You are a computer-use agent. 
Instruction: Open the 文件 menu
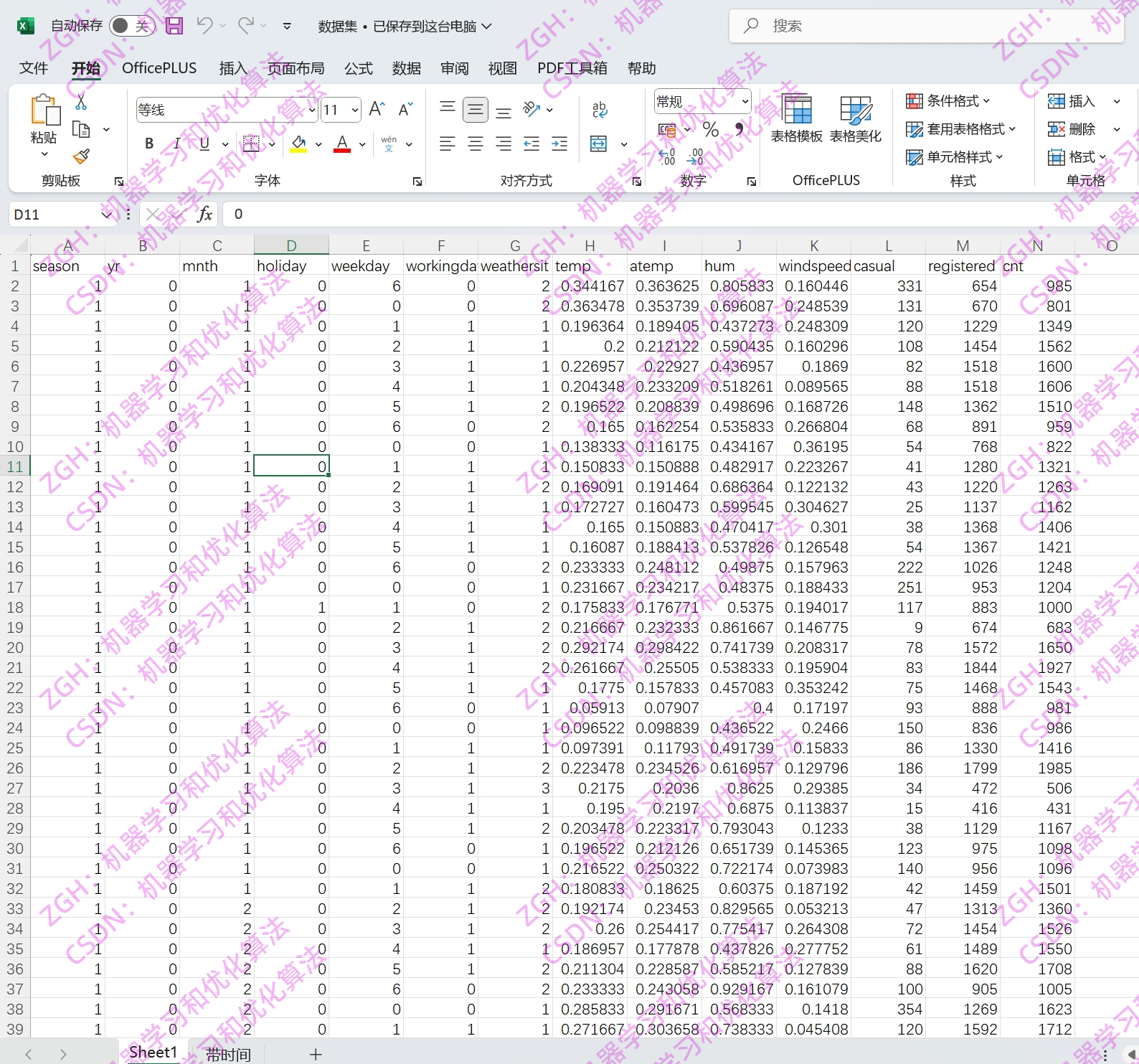coord(34,68)
